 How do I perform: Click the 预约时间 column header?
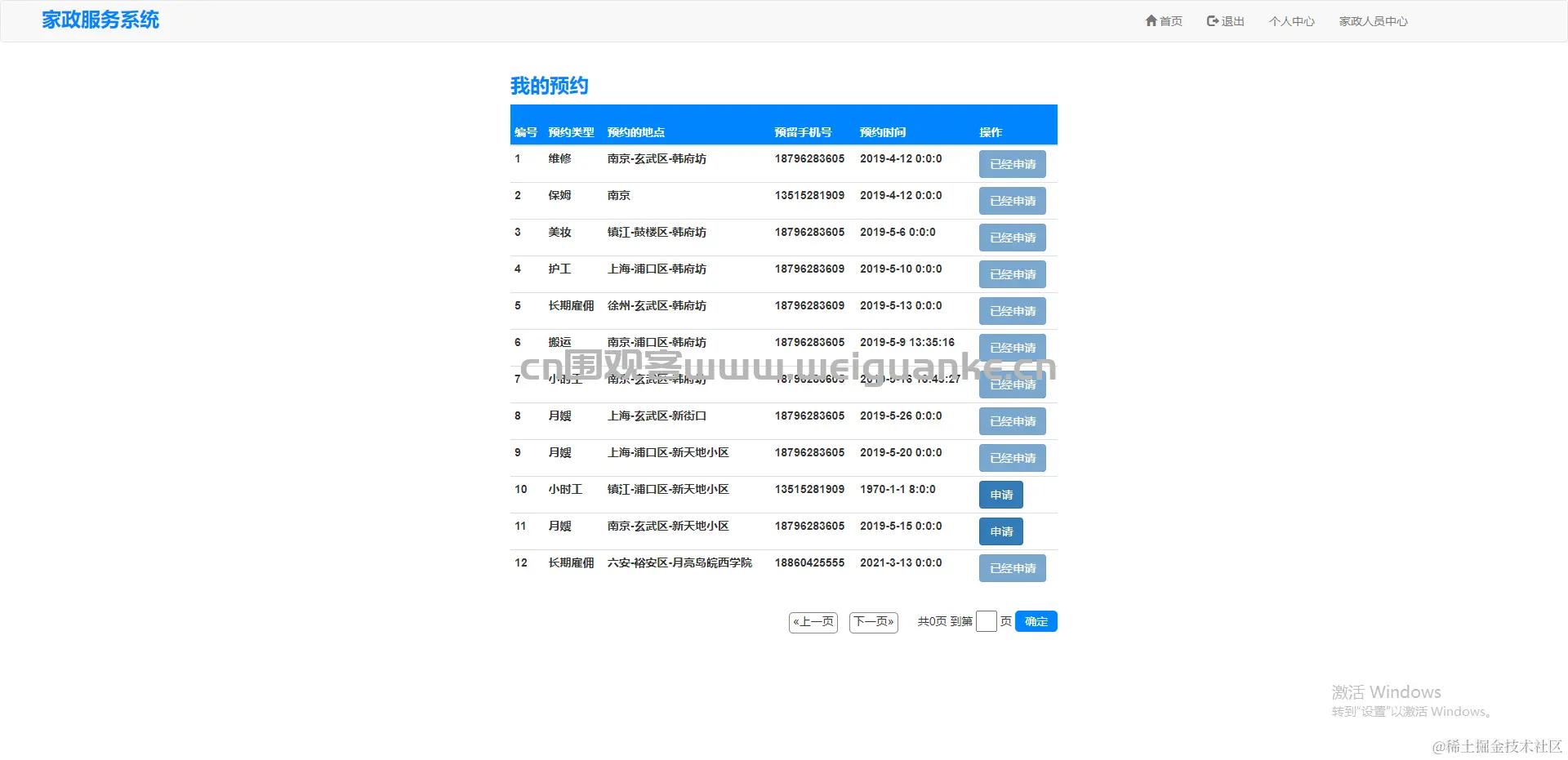[883, 132]
